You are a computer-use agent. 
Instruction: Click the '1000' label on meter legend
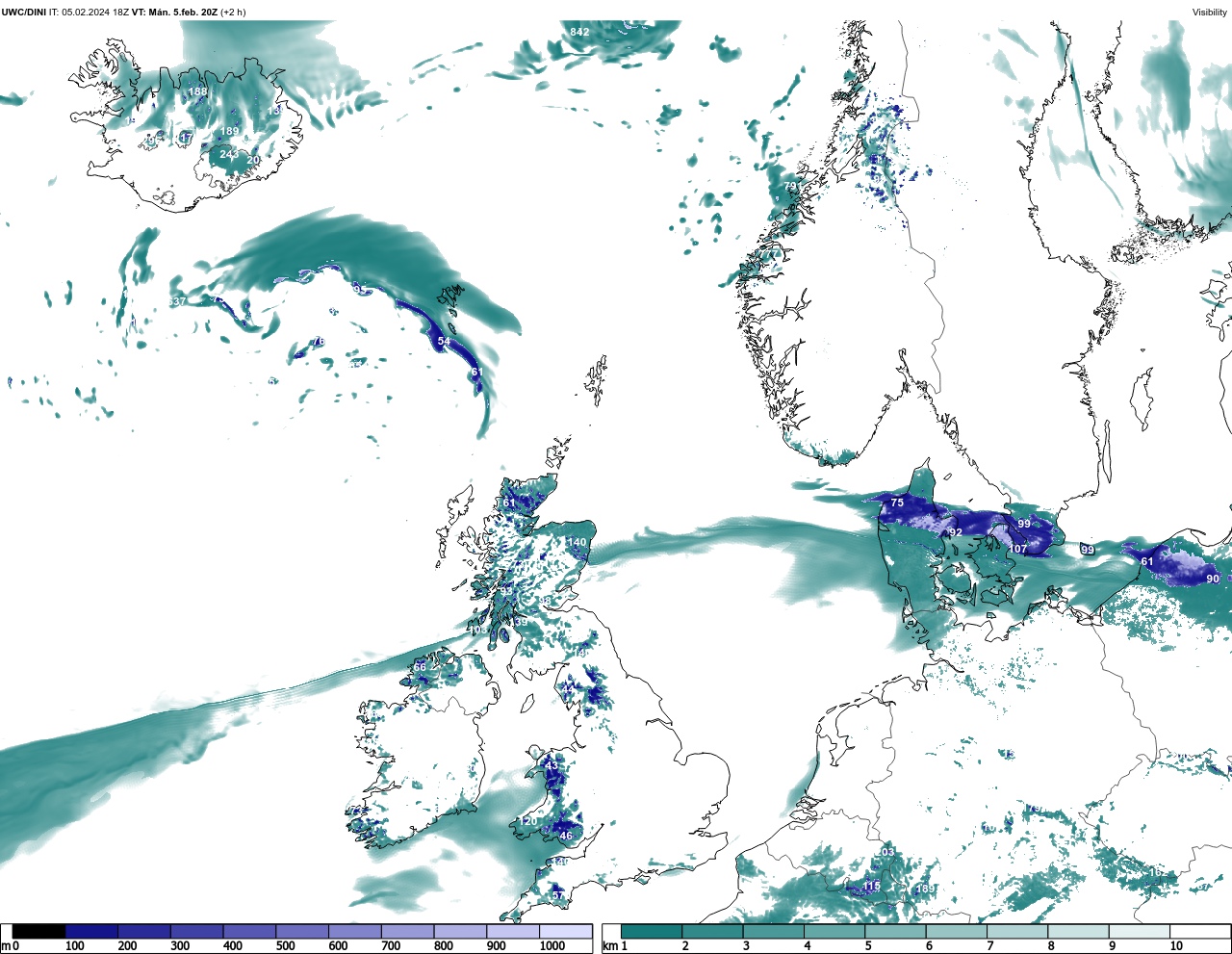point(552,946)
